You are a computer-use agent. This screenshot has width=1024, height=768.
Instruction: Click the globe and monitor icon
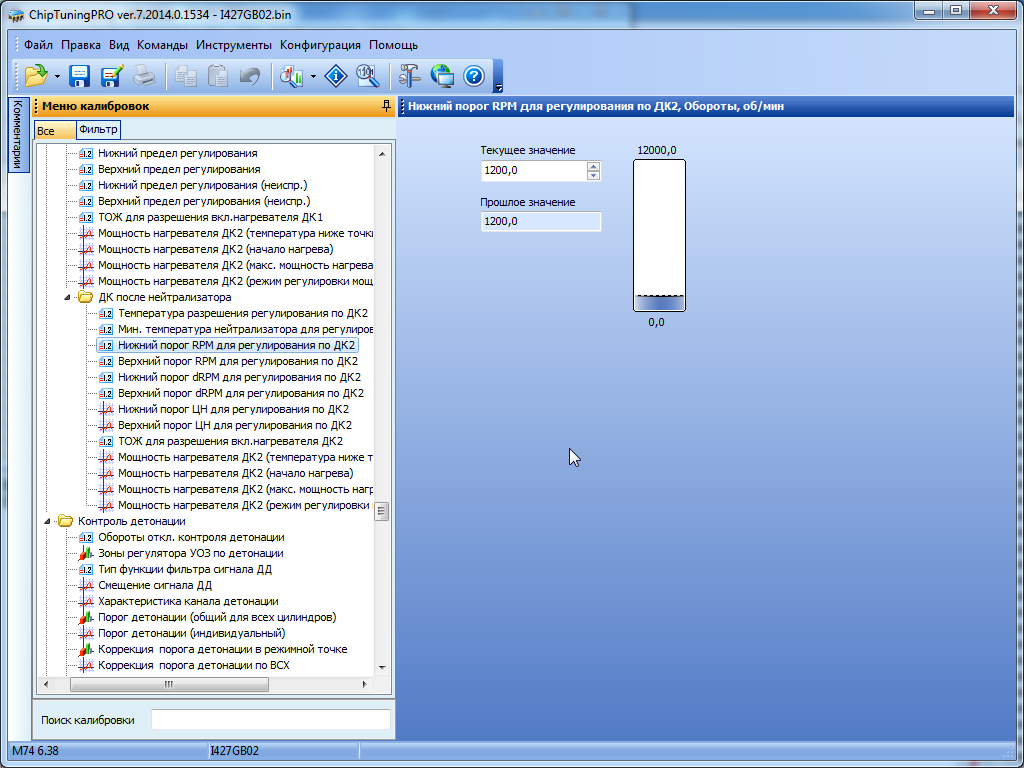pyautogui.click(x=442, y=75)
